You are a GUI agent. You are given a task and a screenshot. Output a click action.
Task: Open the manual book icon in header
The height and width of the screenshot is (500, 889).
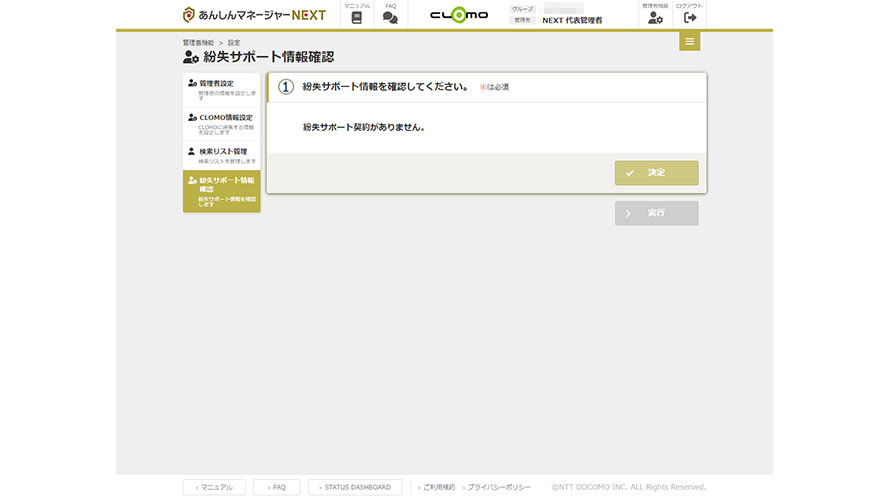point(356,17)
